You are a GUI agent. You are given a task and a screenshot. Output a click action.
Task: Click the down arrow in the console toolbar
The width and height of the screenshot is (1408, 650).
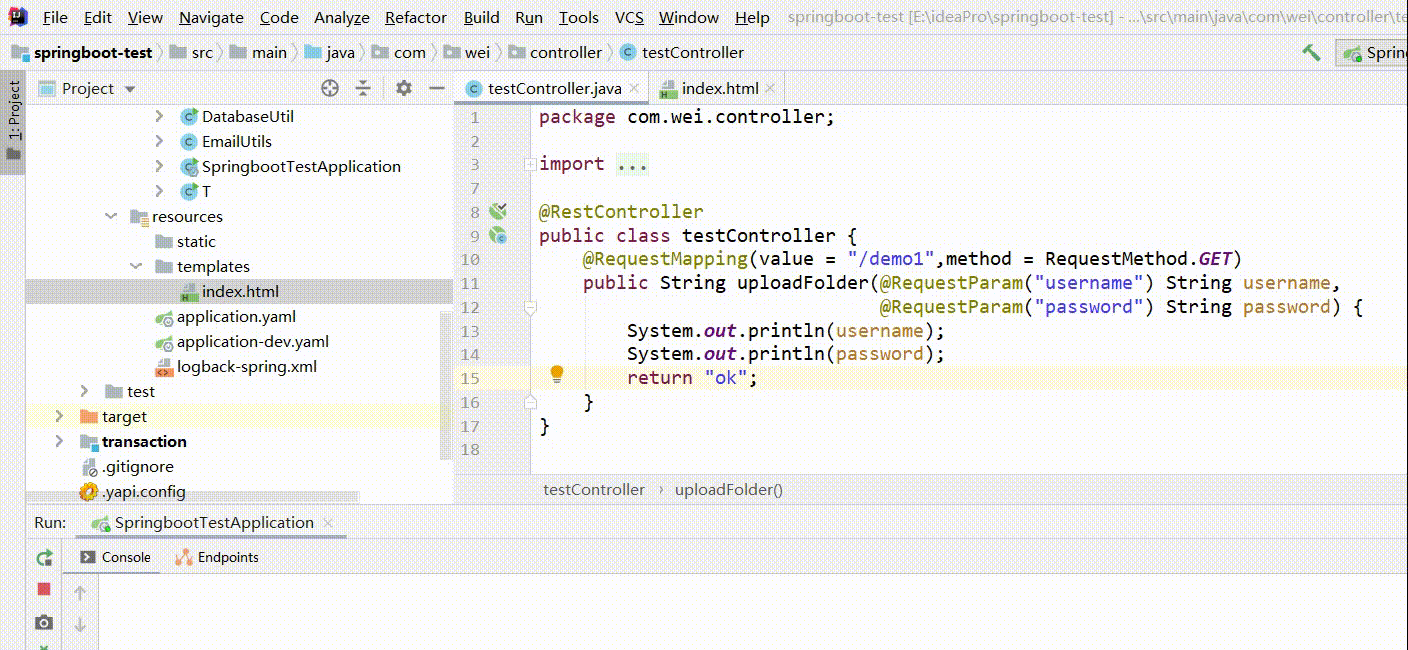point(80,625)
